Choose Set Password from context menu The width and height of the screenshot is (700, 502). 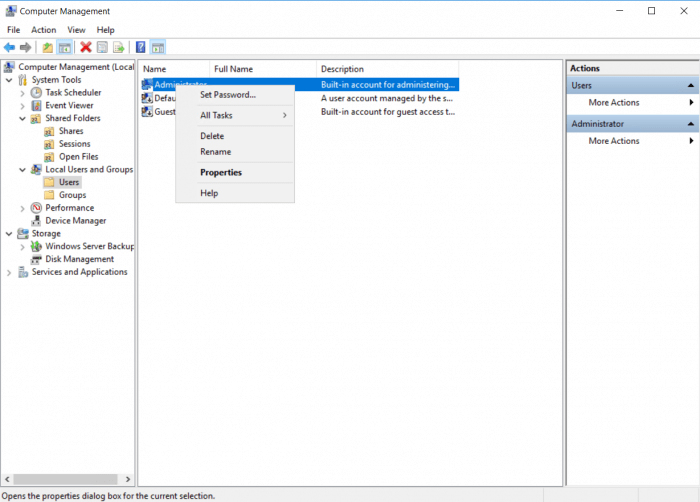[227, 95]
